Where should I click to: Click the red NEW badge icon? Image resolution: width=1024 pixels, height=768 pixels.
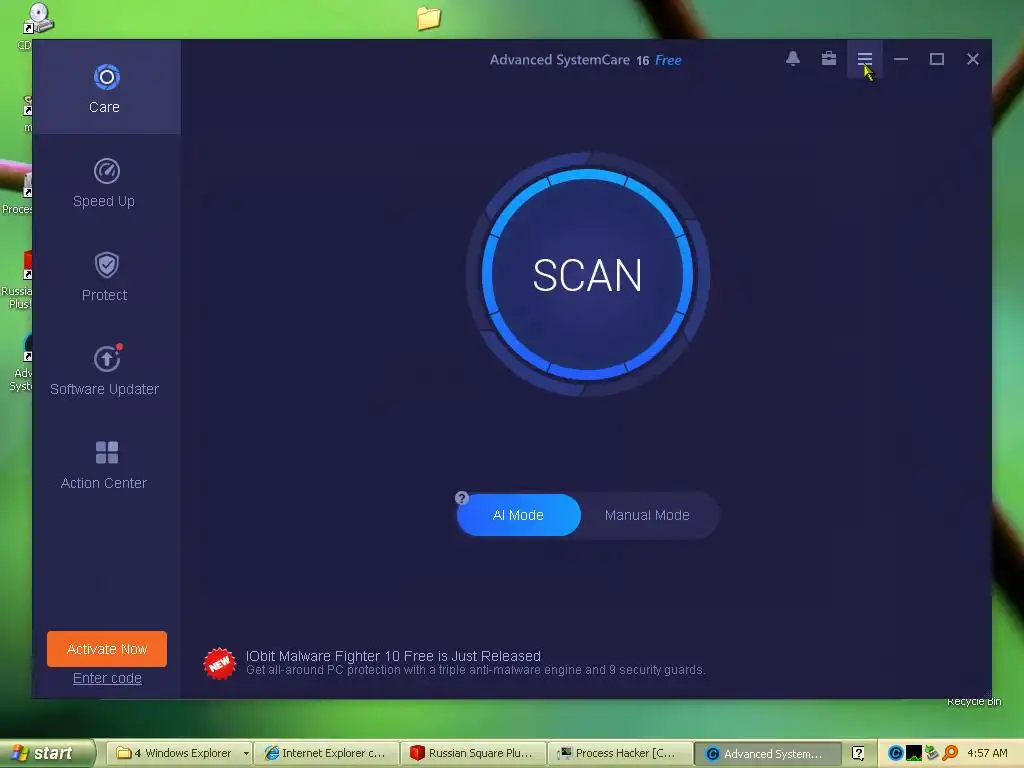coord(219,664)
